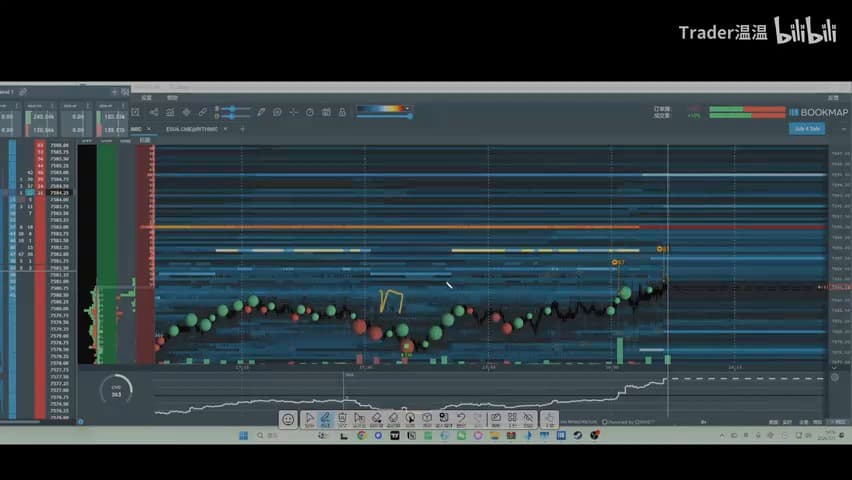The width and height of the screenshot is (852, 480).
Task: Click the diamond-shaped icon in Bookmap toolbar
Action: click(x=186, y=112)
